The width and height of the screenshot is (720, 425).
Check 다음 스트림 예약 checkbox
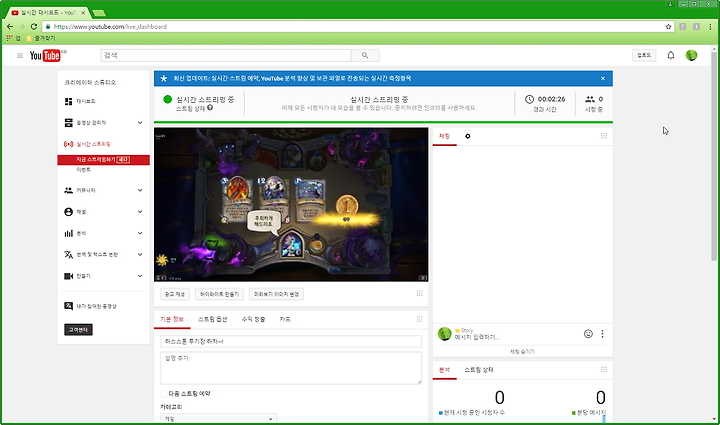(163, 393)
